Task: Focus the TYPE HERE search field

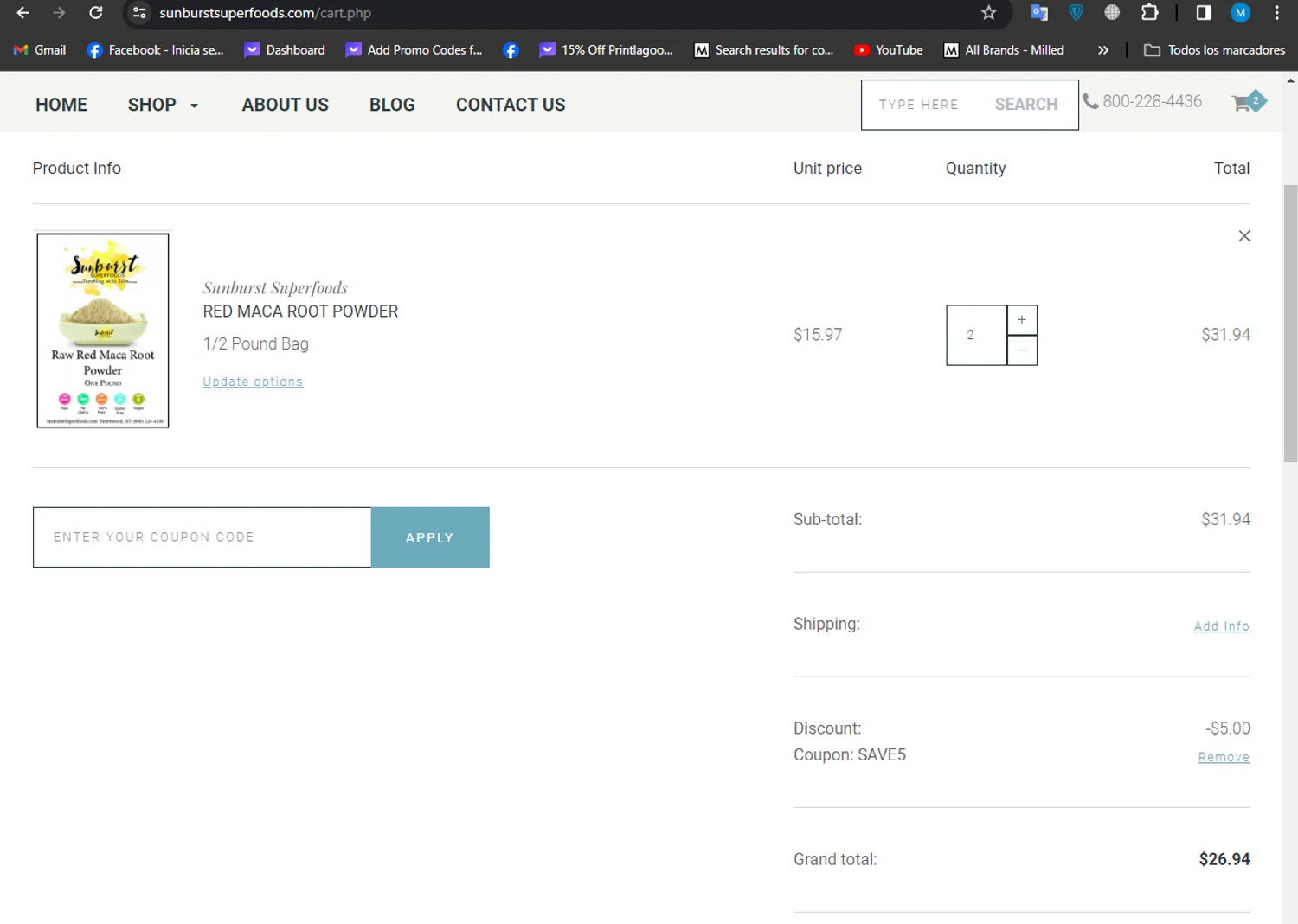Action: tap(919, 105)
